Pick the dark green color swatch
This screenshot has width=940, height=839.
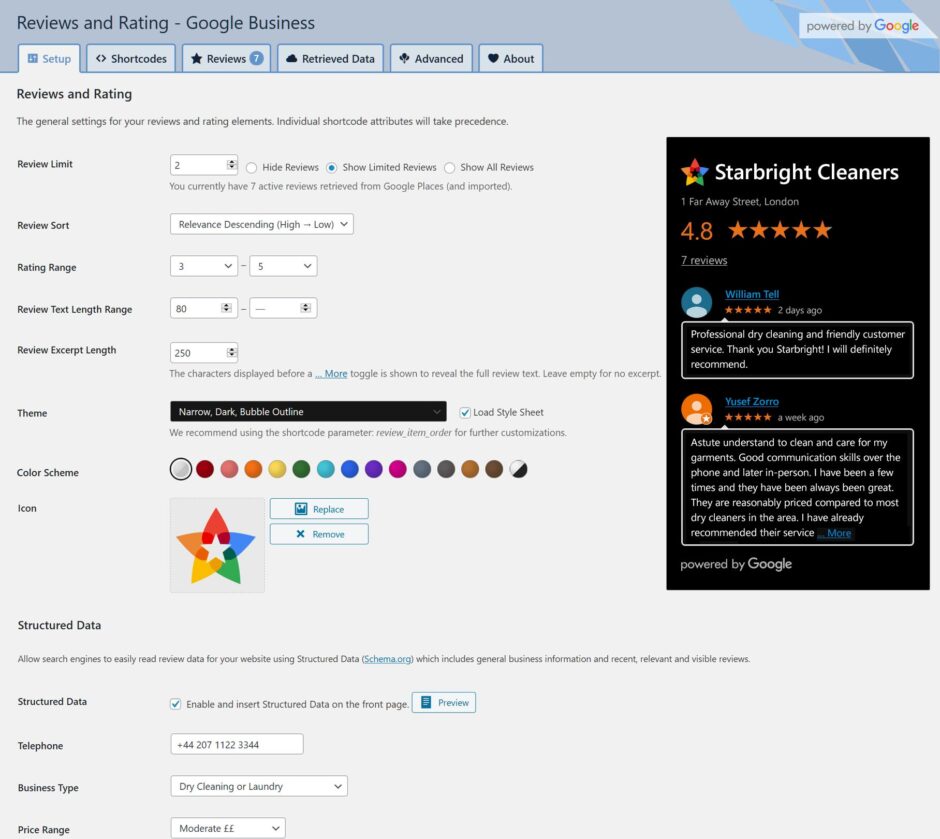[302, 469]
